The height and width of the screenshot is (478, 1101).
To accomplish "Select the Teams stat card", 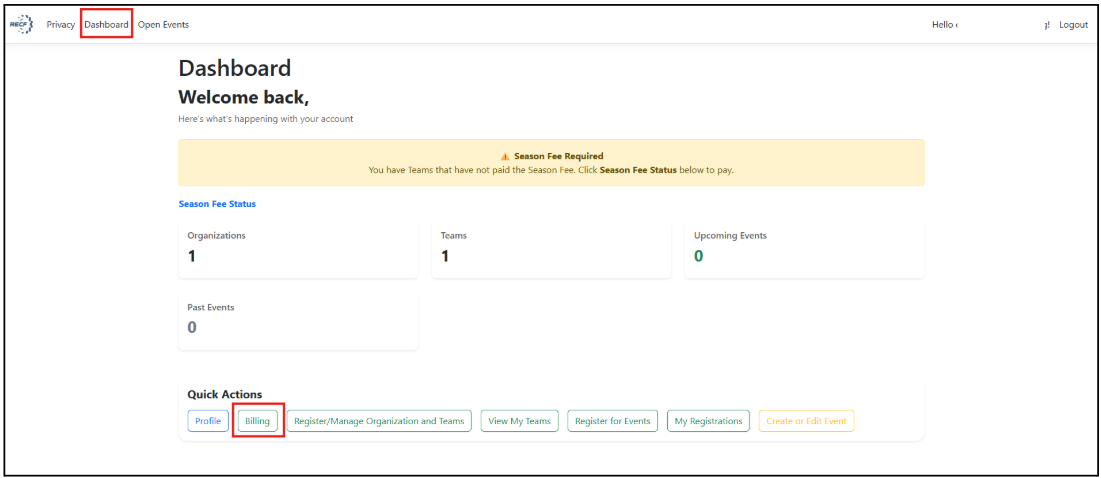I will coord(551,250).
